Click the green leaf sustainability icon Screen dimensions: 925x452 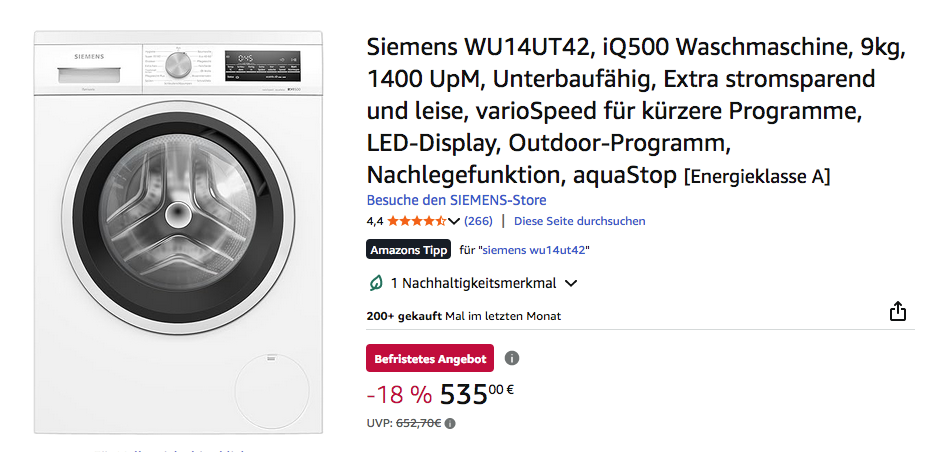[376, 283]
